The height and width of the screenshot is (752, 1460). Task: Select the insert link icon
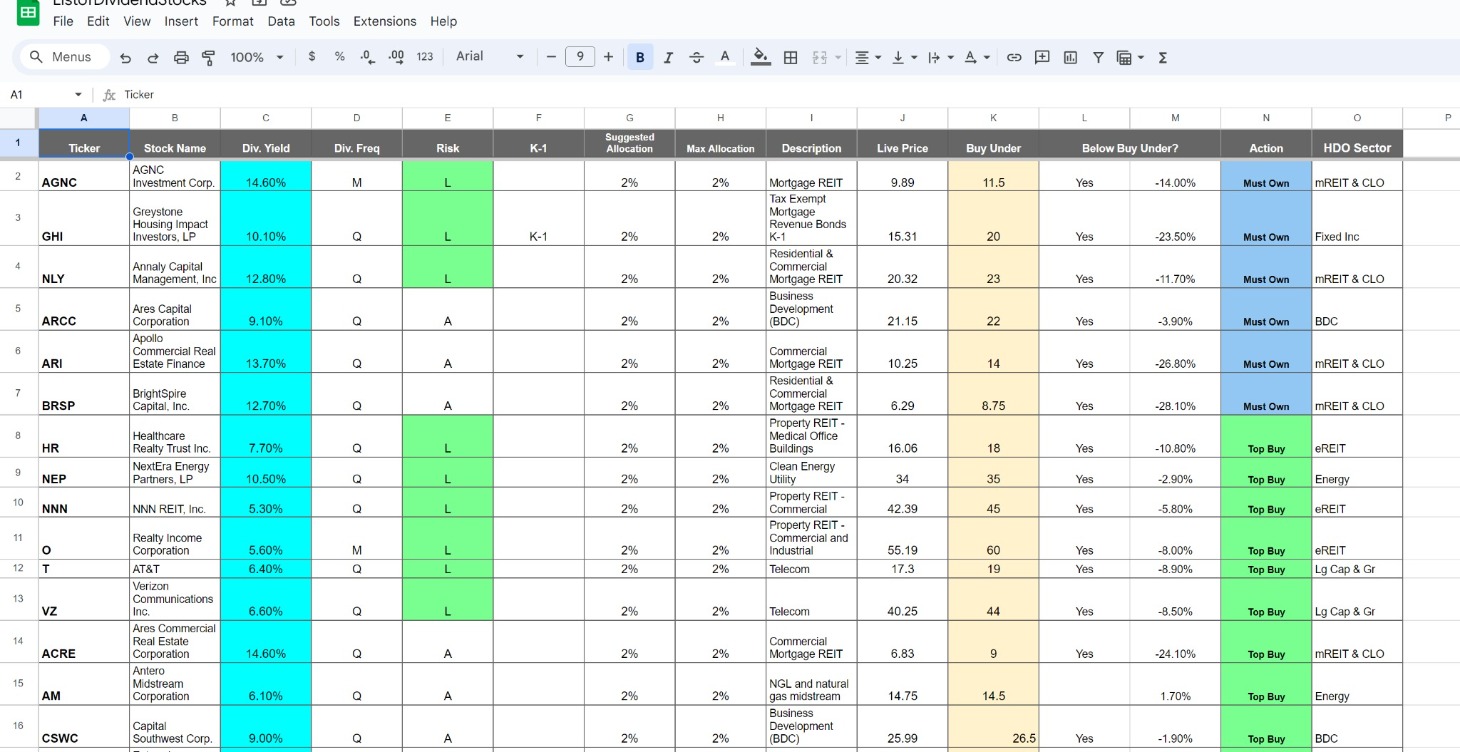1014,57
